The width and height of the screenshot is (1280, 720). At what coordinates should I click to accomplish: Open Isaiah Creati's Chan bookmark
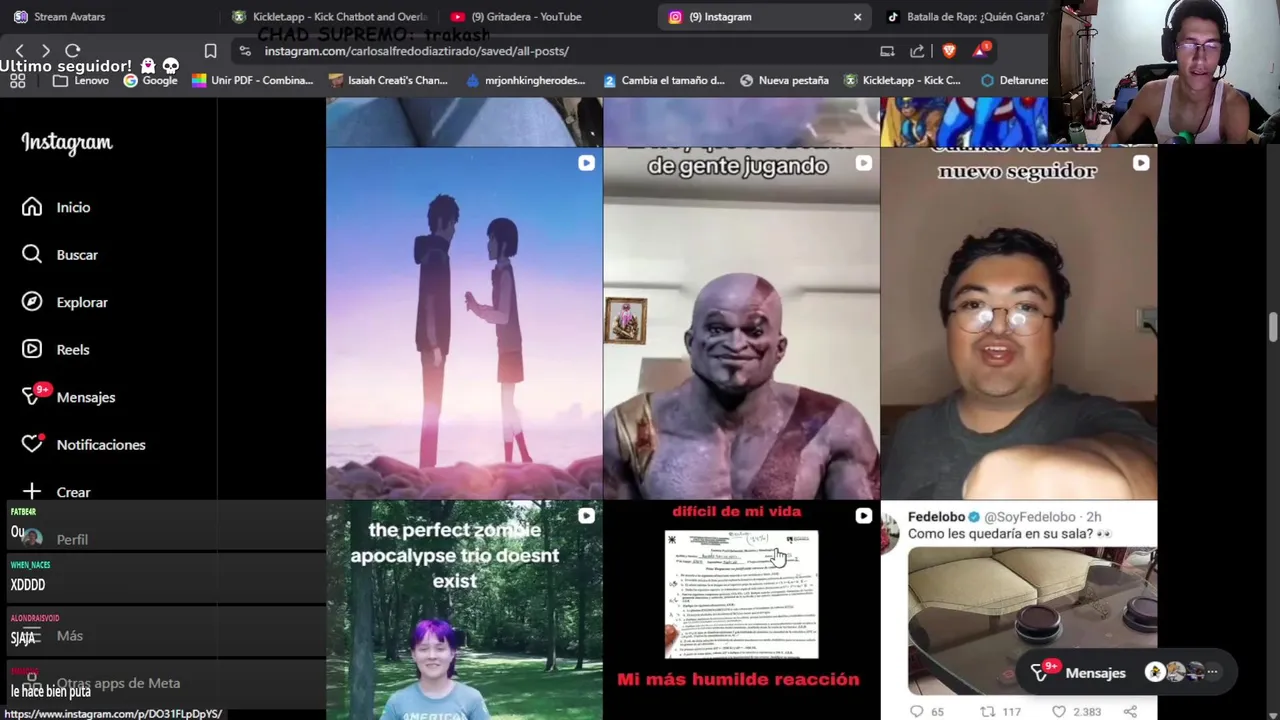pos(388,81)
